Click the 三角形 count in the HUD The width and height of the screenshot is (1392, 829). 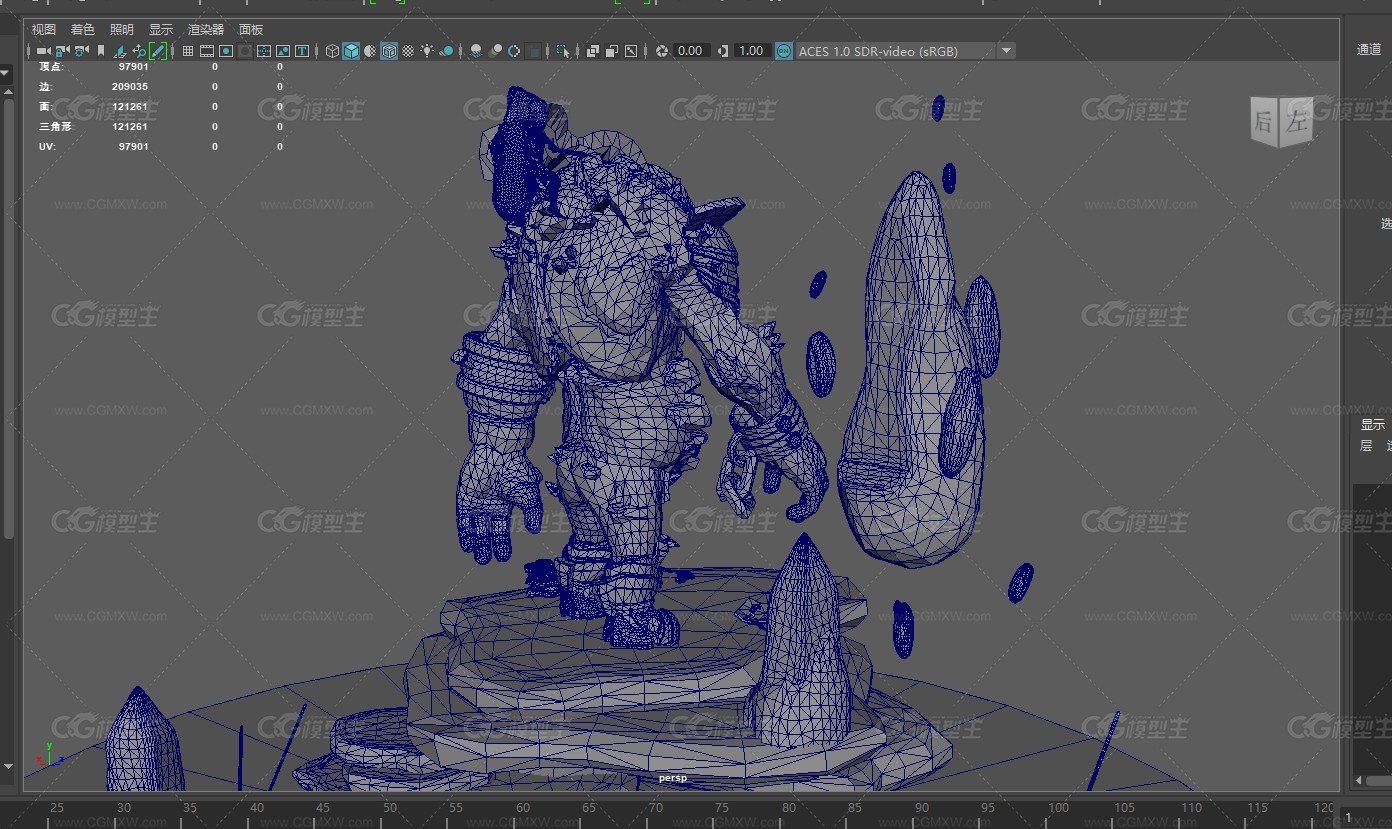[130, 127]
